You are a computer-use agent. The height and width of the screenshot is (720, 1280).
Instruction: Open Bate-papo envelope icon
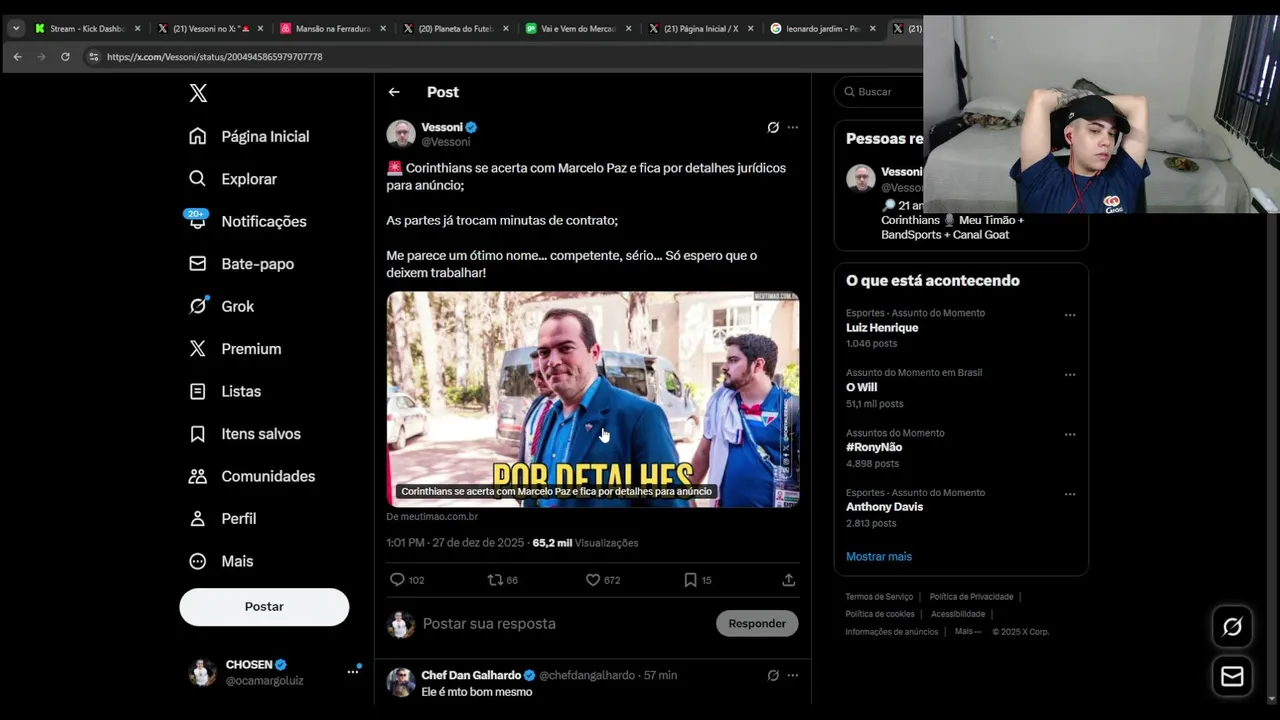pos(198,264)
